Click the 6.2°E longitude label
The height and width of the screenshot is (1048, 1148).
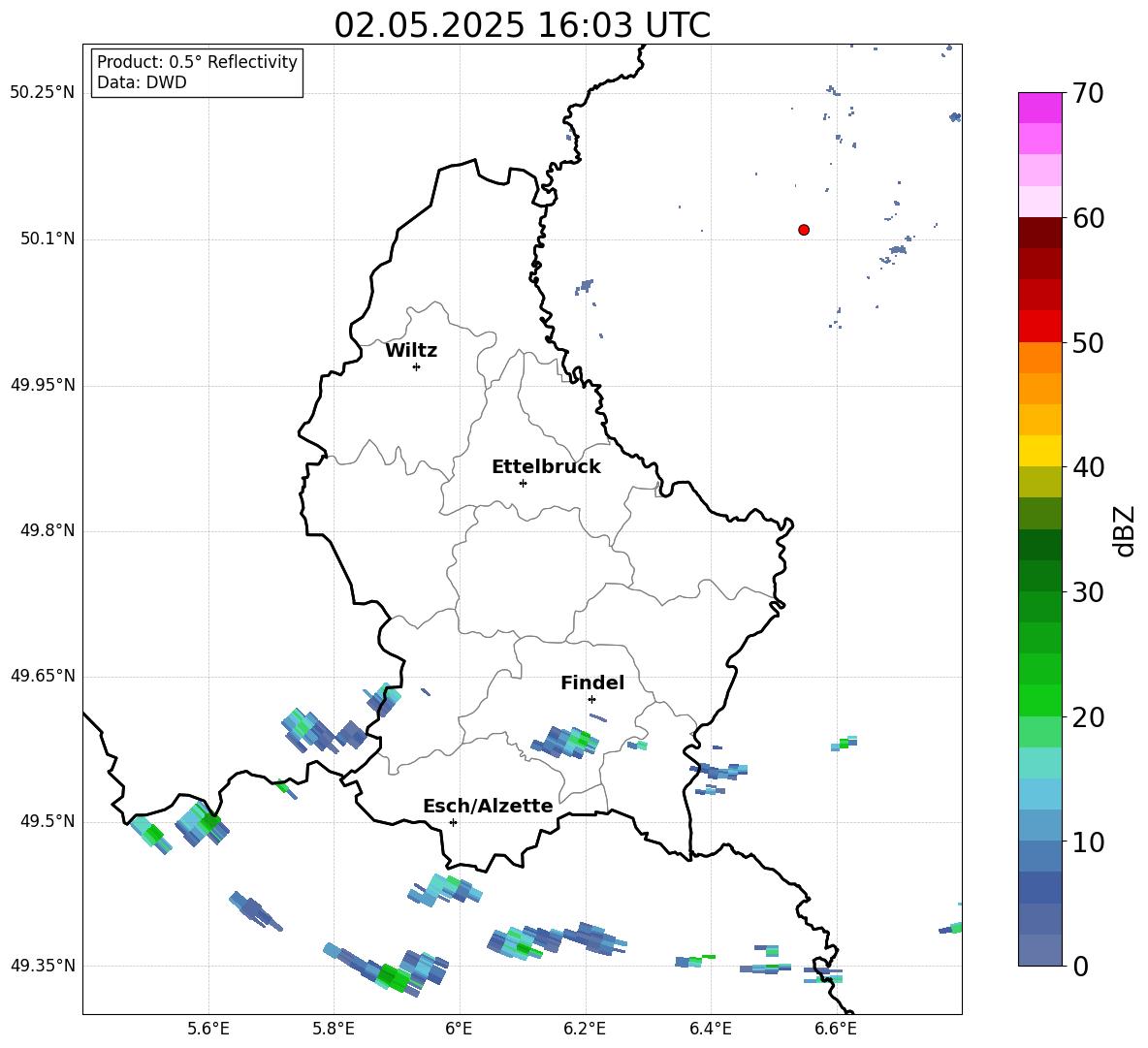point(585,1029)
